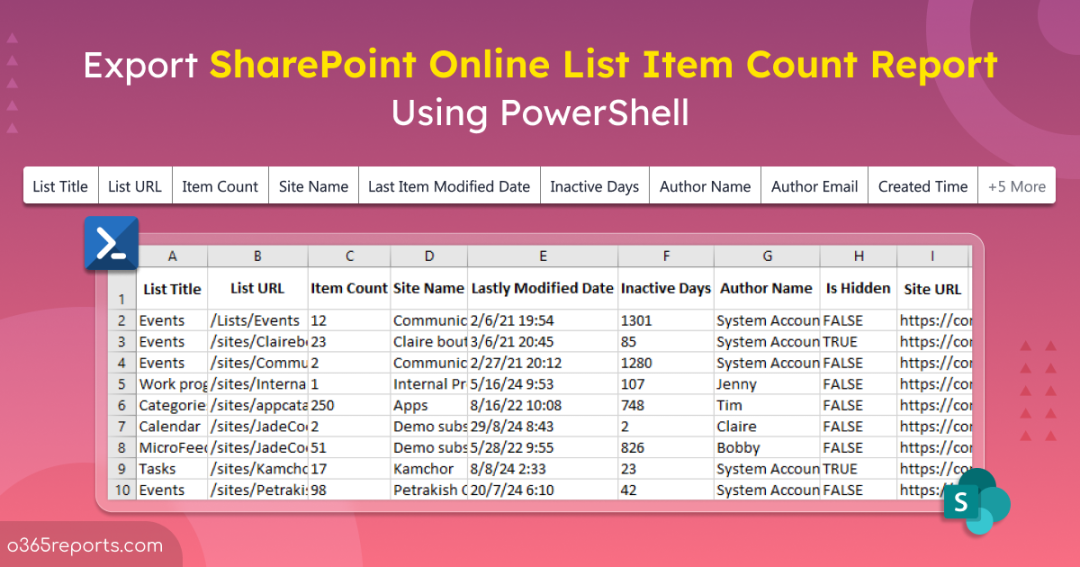
Task: Select the cell containing Jenny
Action: (x=737, y=384)
